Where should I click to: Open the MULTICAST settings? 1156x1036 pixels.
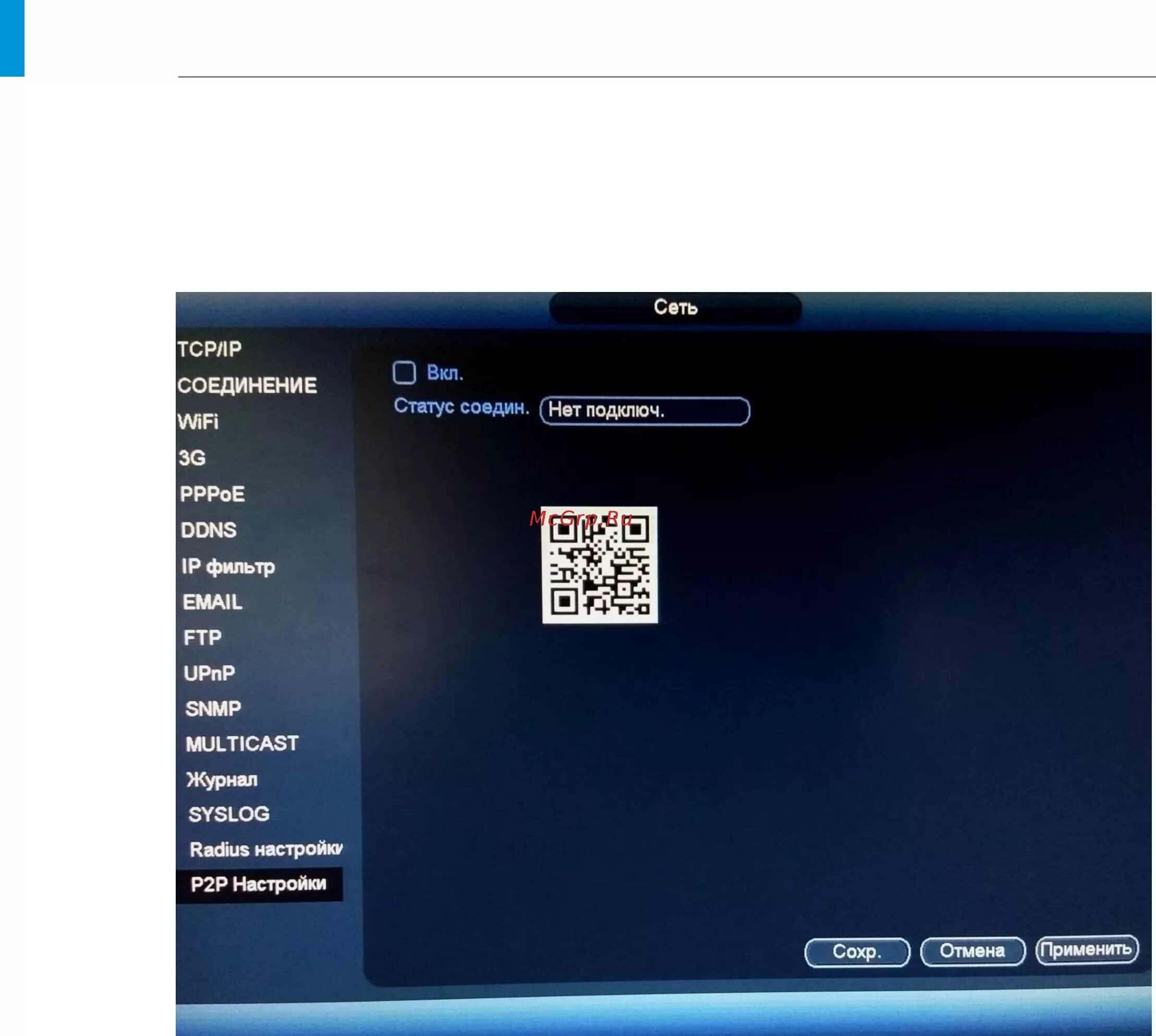coord(242,744)
